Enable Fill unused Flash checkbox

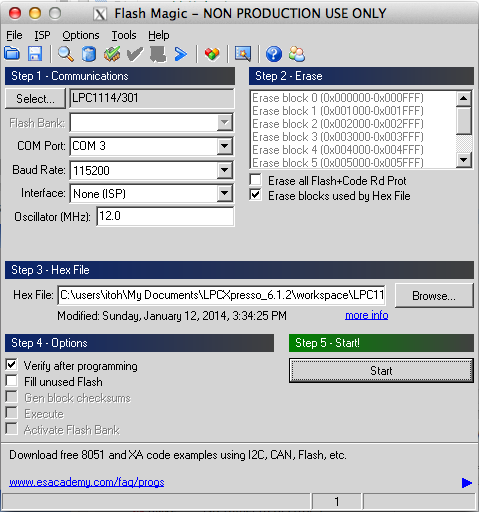12,381
